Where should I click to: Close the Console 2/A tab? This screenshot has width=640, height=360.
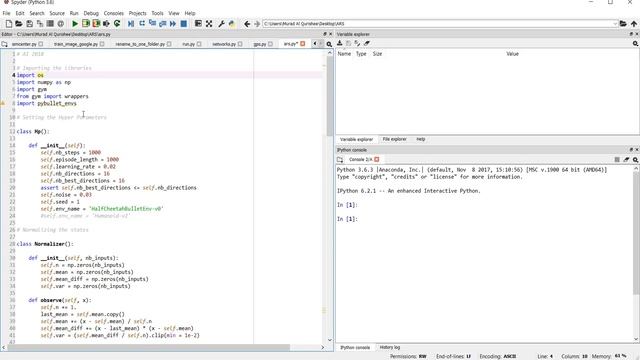point(377,160)
